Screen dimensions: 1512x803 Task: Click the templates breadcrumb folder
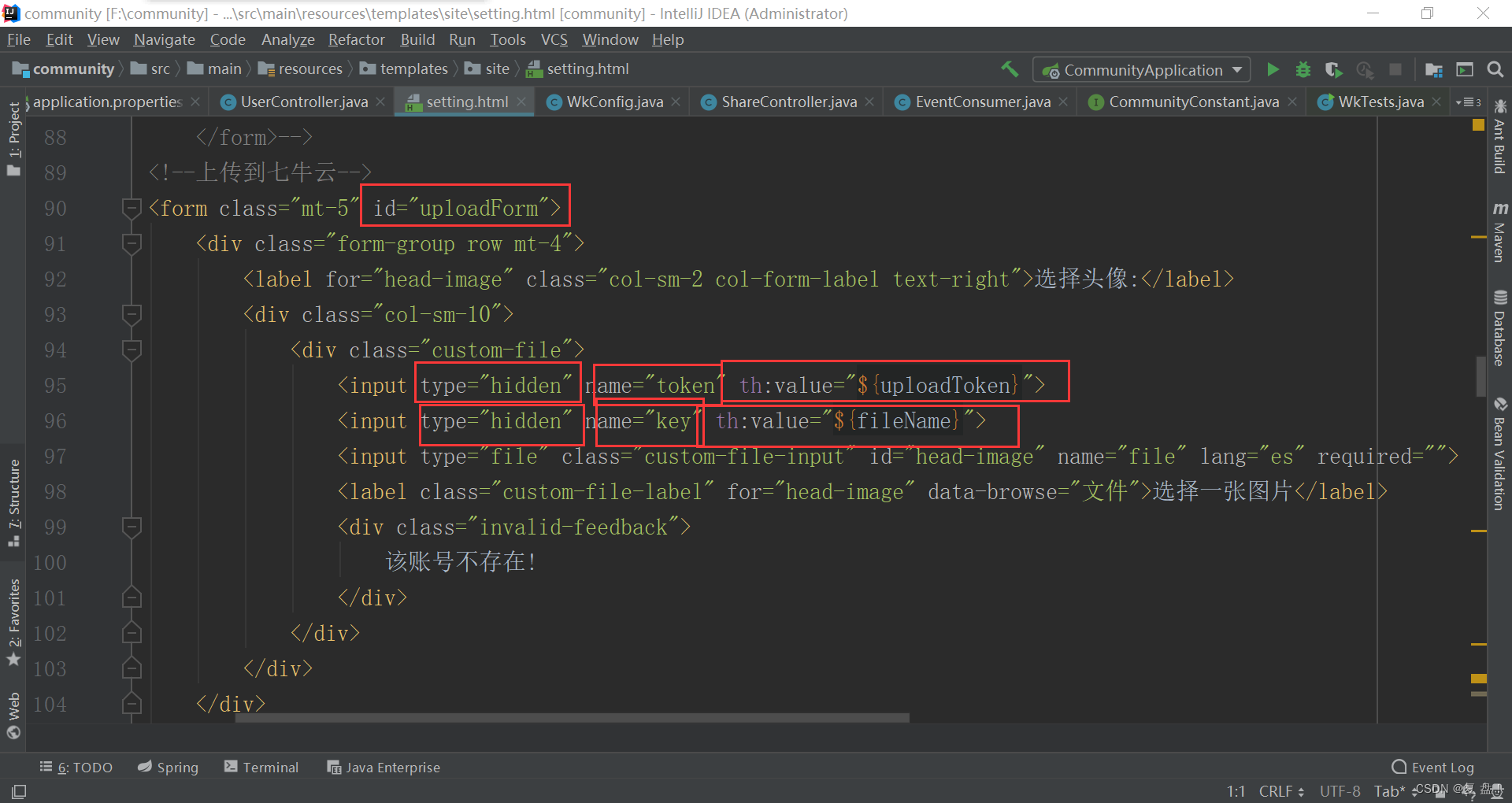pos(404,69)
